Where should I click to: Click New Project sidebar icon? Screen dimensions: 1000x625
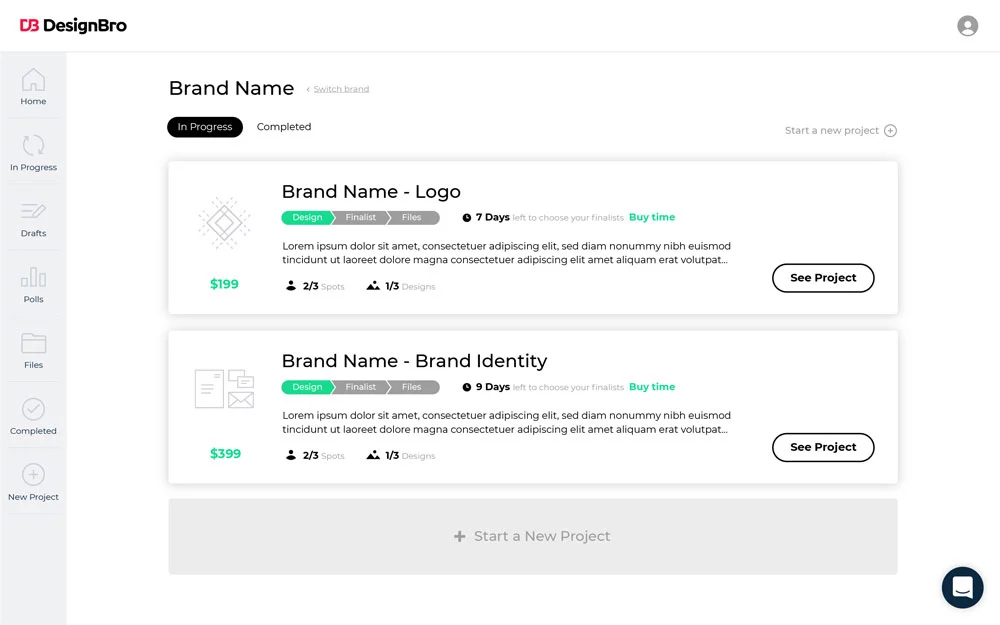33,482
